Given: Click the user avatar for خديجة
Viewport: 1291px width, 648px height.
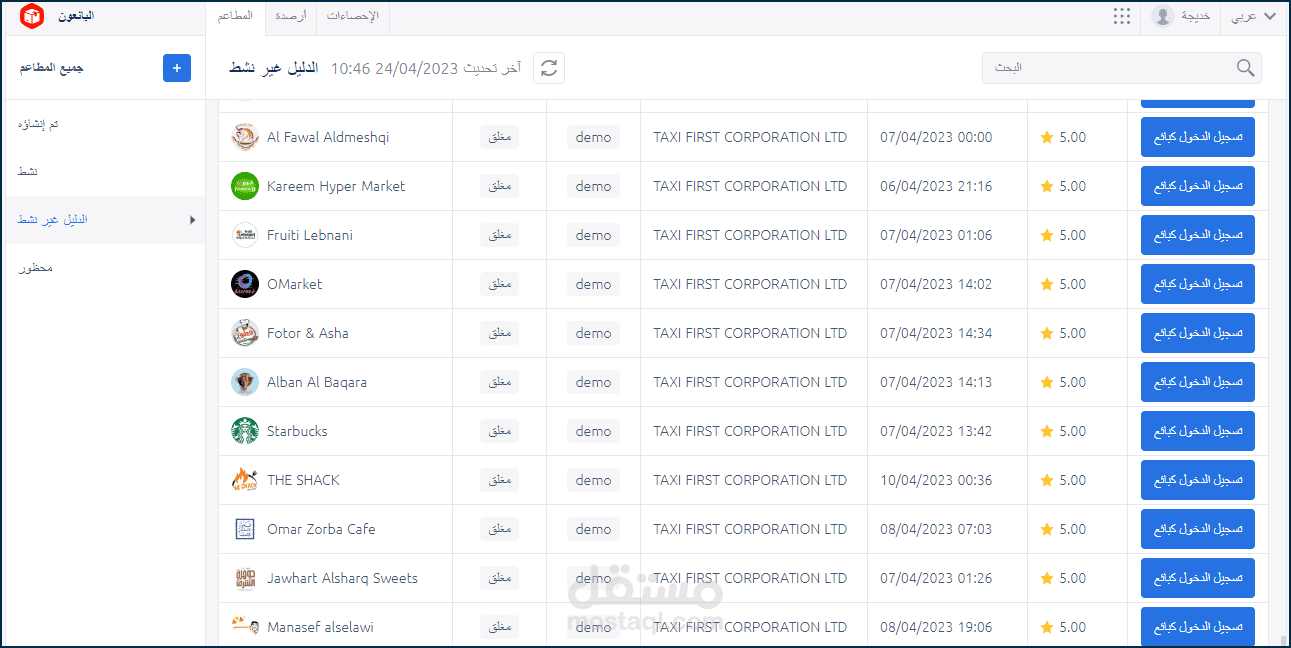Looking at the screenshot, I should point(1162,16).
